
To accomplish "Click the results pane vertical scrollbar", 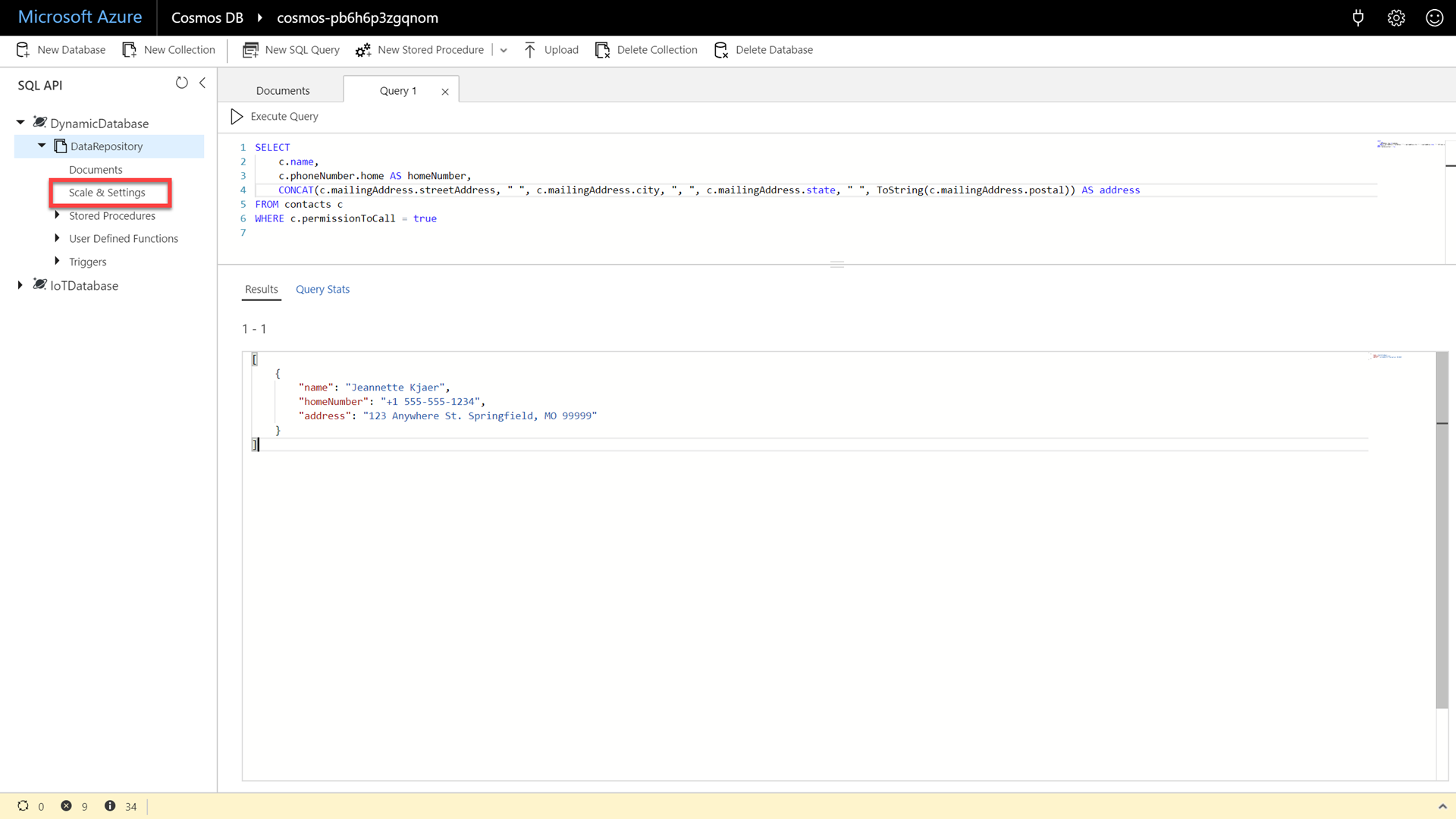I will click(1442, 531).
